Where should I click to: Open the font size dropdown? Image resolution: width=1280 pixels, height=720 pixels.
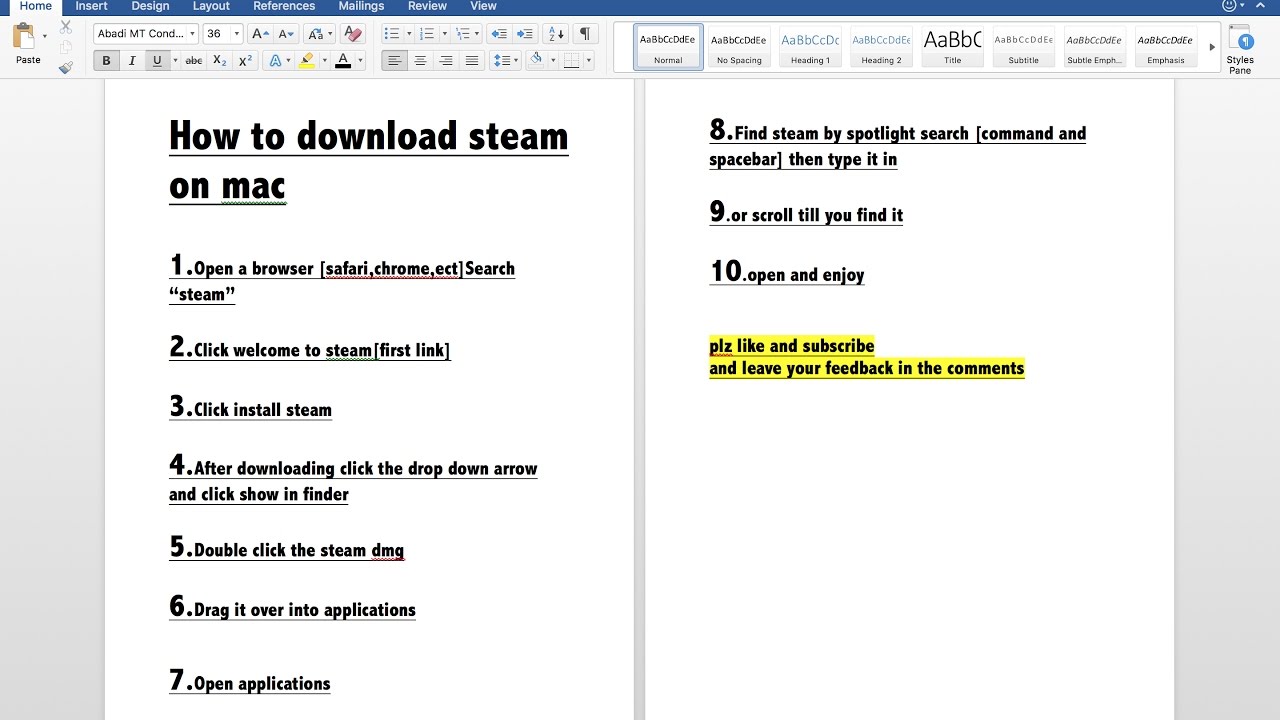point(237,34)
